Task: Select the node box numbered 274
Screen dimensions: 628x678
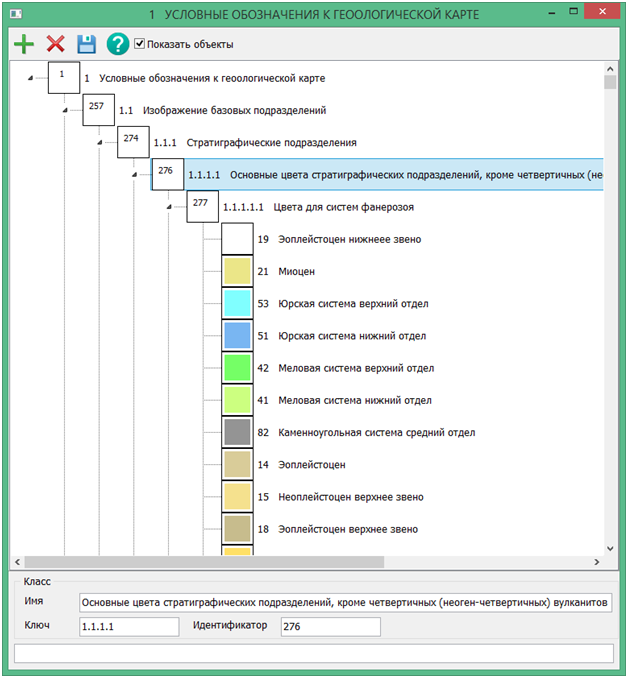Action: click(x=132, y=141)
